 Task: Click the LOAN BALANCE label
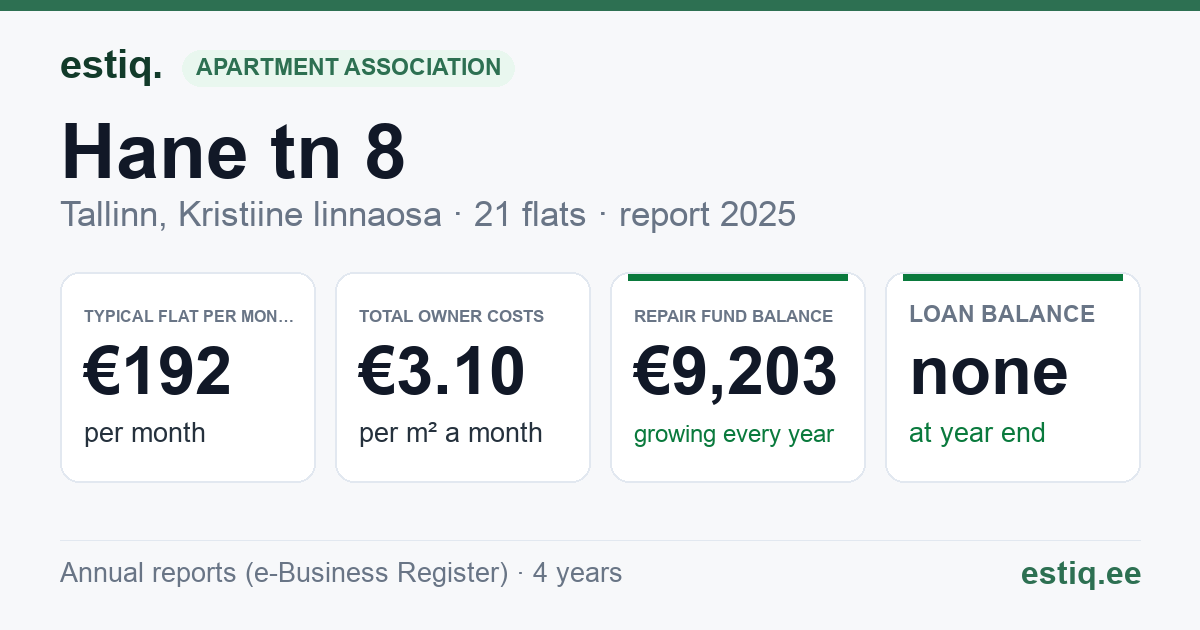coord(1002,314)
